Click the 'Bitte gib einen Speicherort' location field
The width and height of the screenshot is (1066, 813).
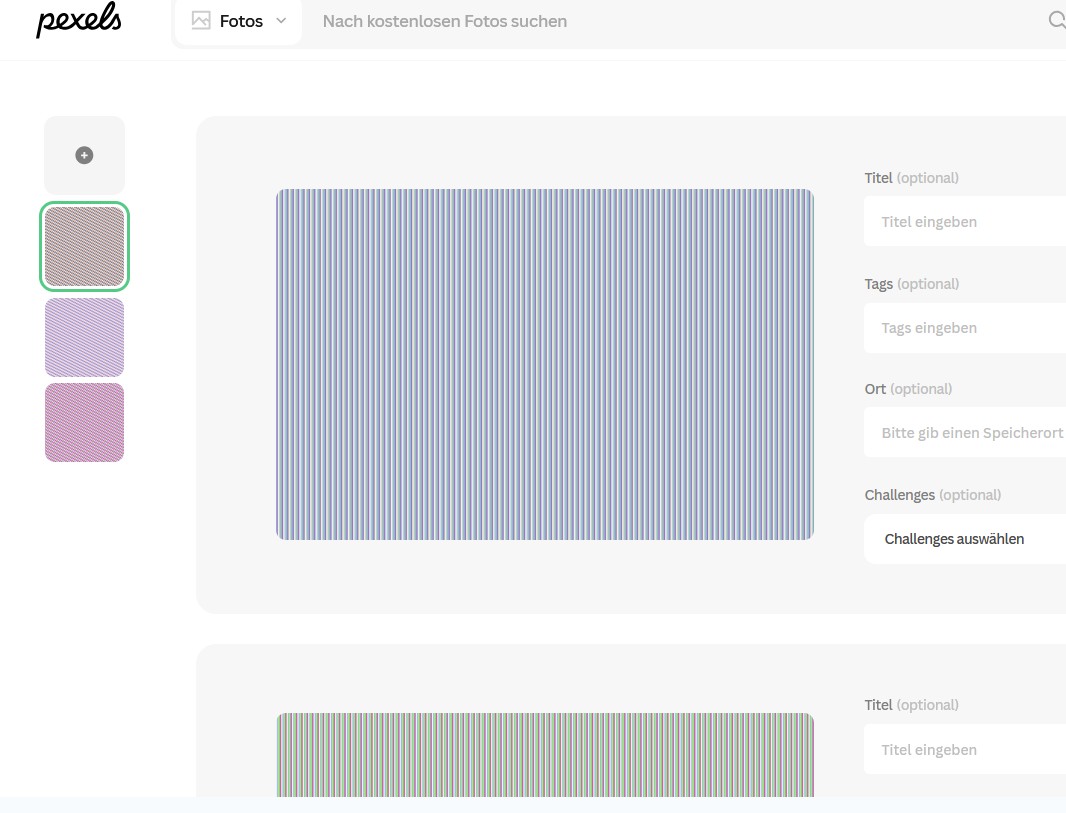pyautogui.click(x=965, y=433)
